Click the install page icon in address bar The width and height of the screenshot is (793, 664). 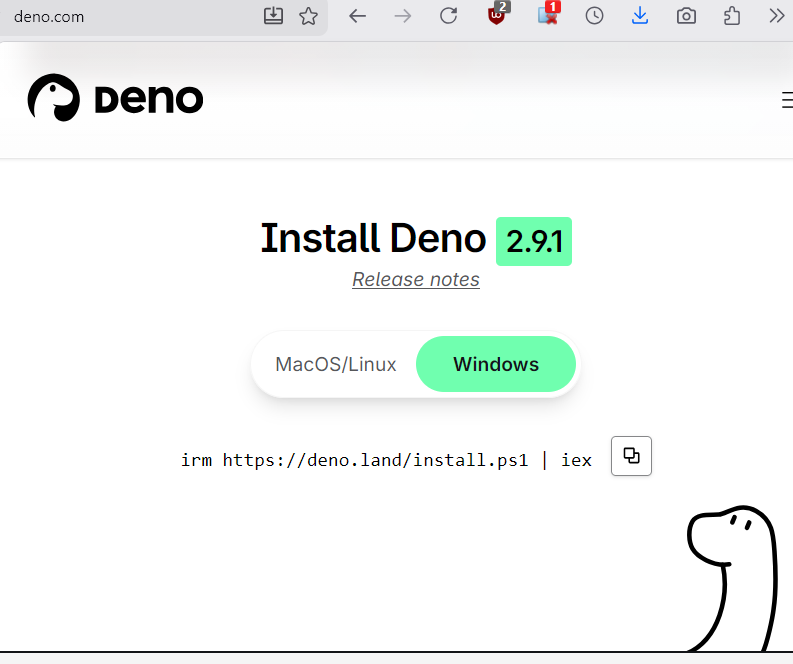click(x=273, y=16)
